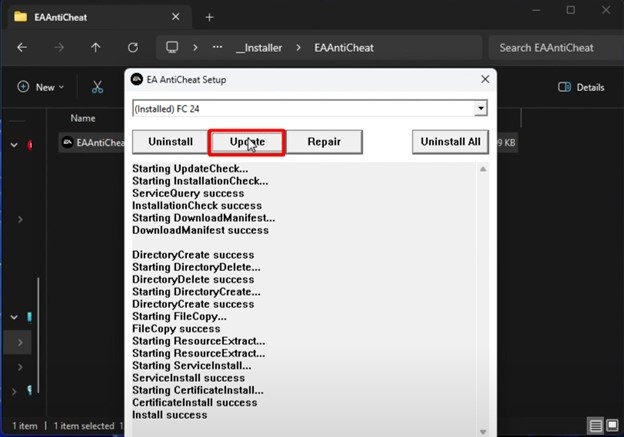This screenshot has width=624, height=437.
Task: Click the Cut scissors icon
Action: tap(97, 87)
